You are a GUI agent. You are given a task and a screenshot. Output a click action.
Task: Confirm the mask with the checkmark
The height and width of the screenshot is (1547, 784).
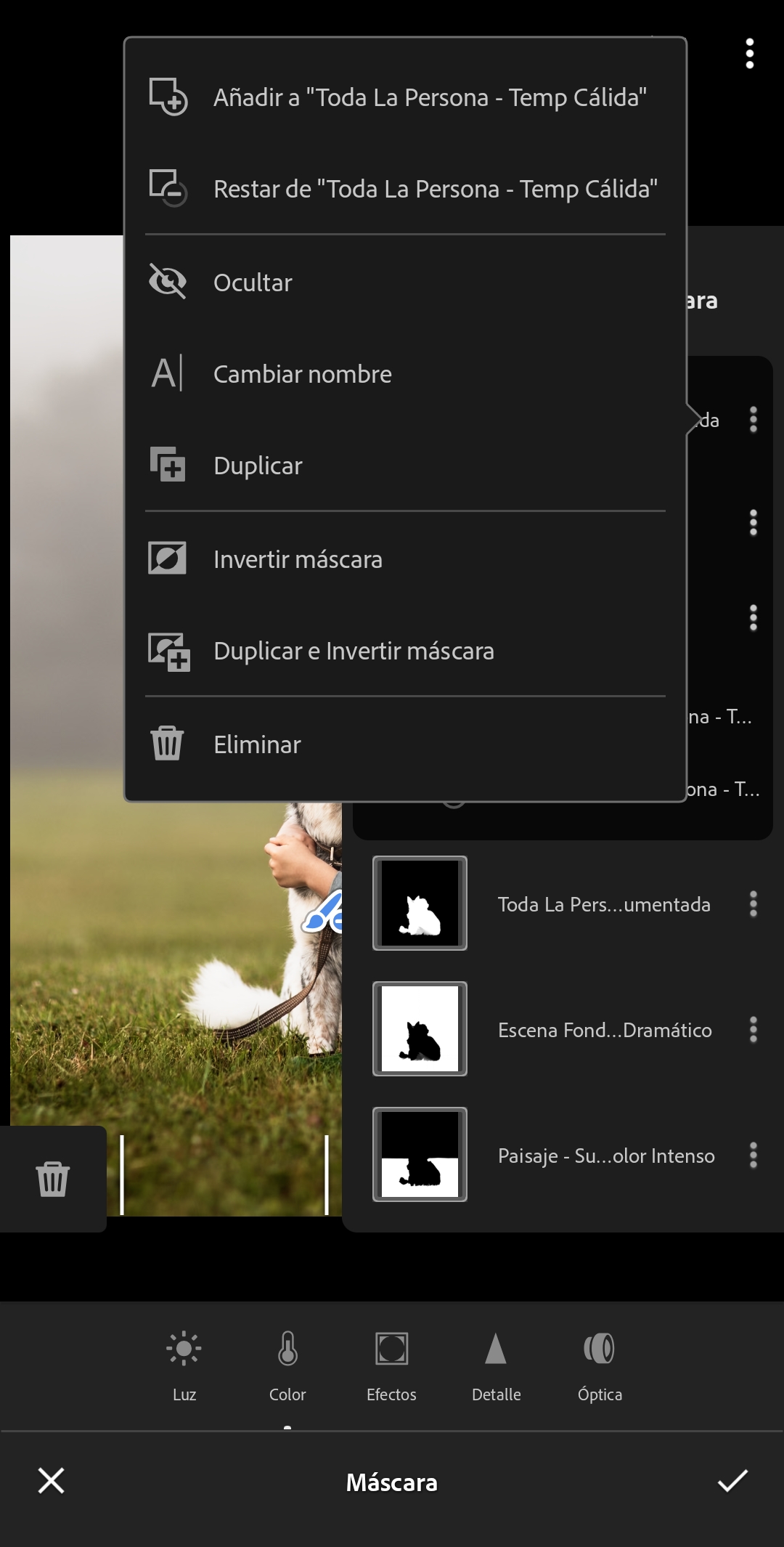point(732,1480)
